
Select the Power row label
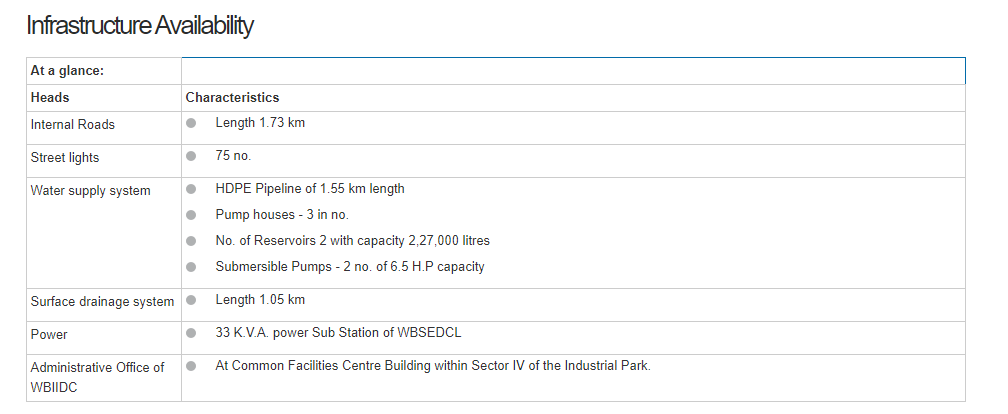click(x=49, y=335)
